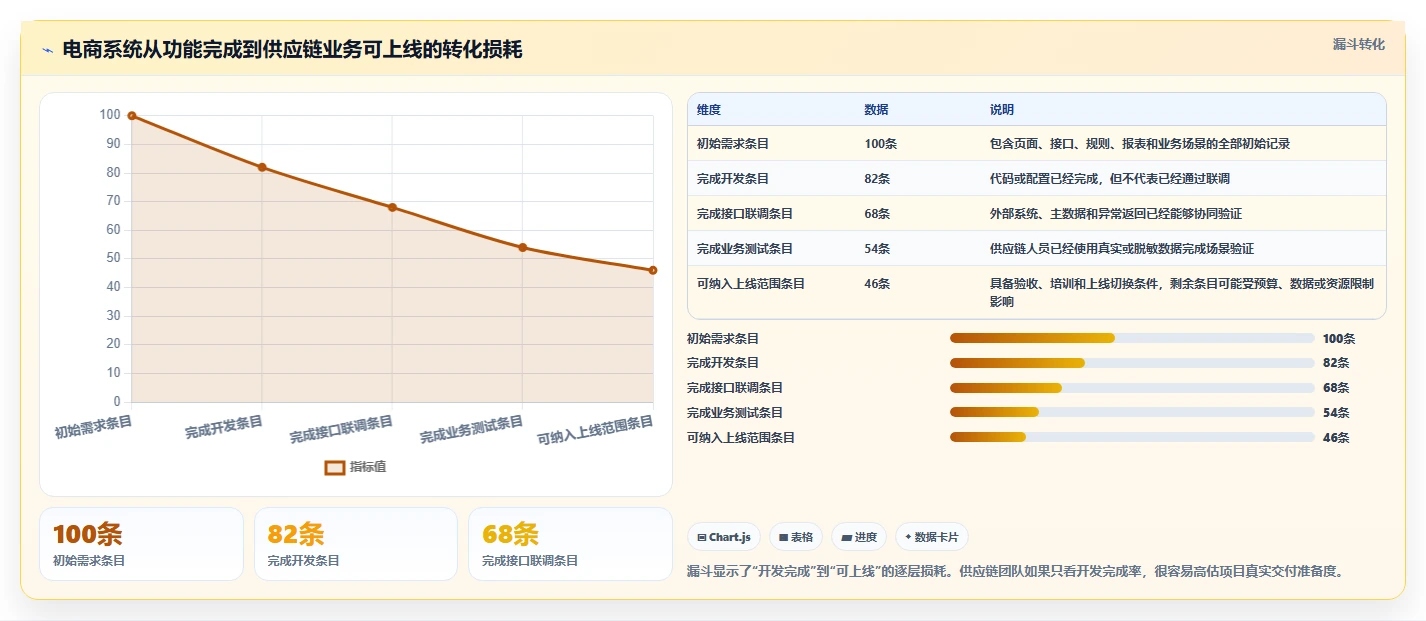Select the 68条 完成接口联调条目 card
The height and width of the screenshot is (621, 1426).
click(570, 544)
